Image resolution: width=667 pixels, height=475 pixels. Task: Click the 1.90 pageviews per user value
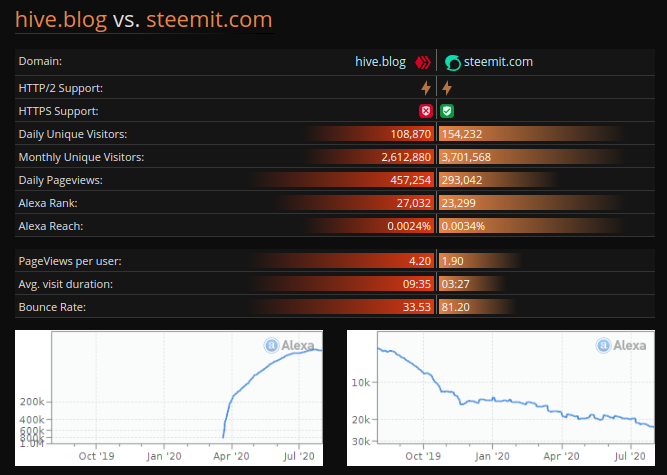[453, 261]
